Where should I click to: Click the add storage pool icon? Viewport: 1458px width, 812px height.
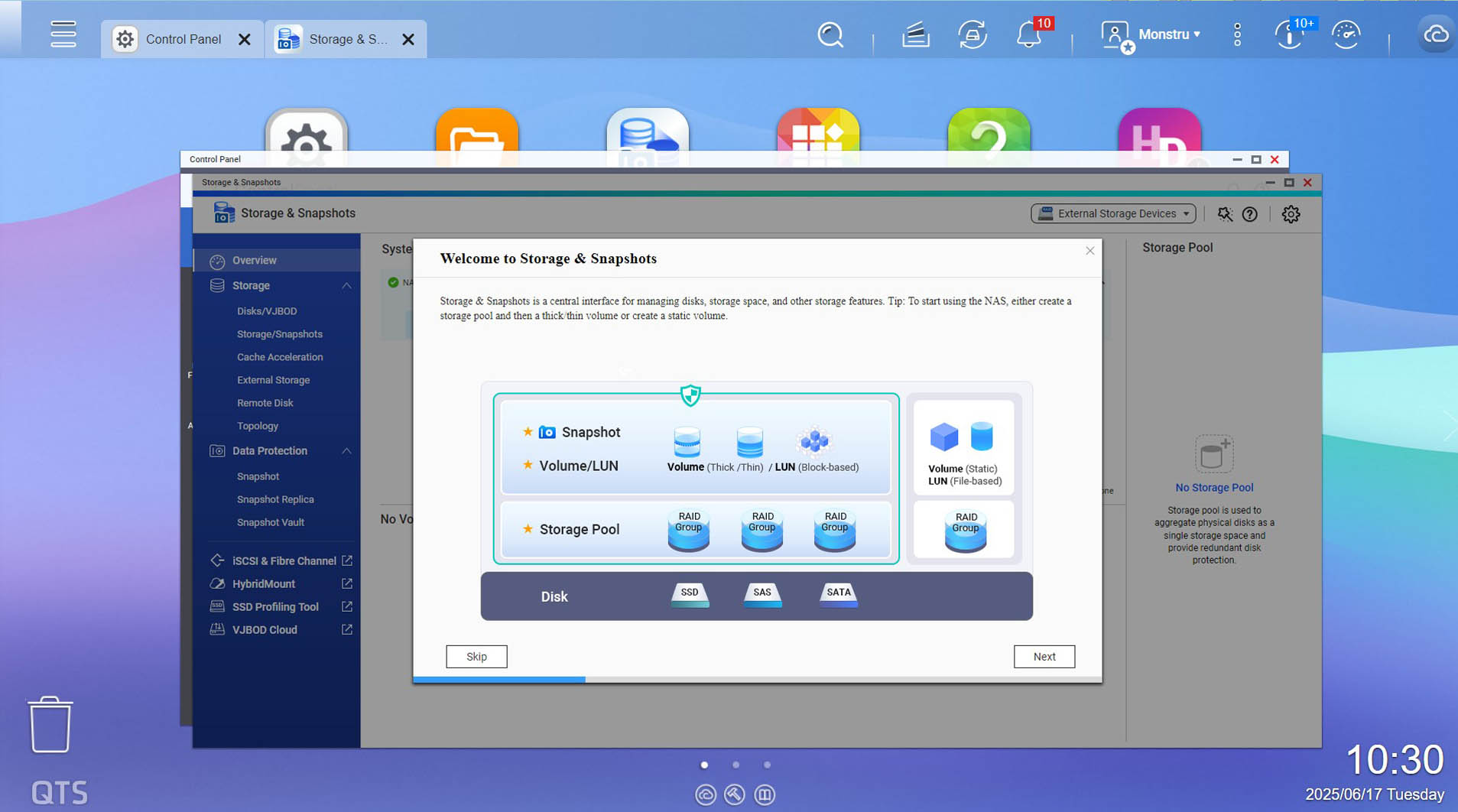coord(1214,454)
